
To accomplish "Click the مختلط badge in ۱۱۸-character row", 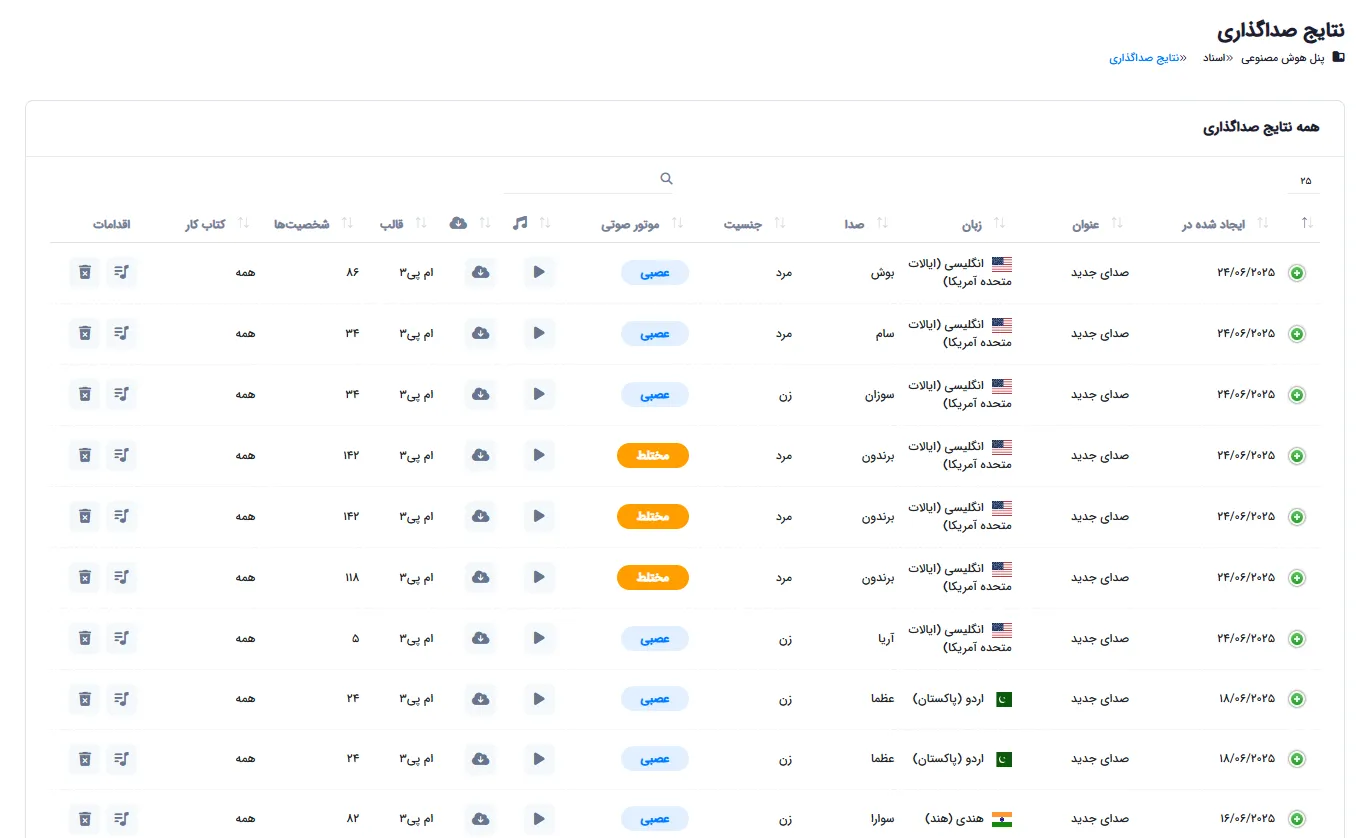I will point(653,577).
